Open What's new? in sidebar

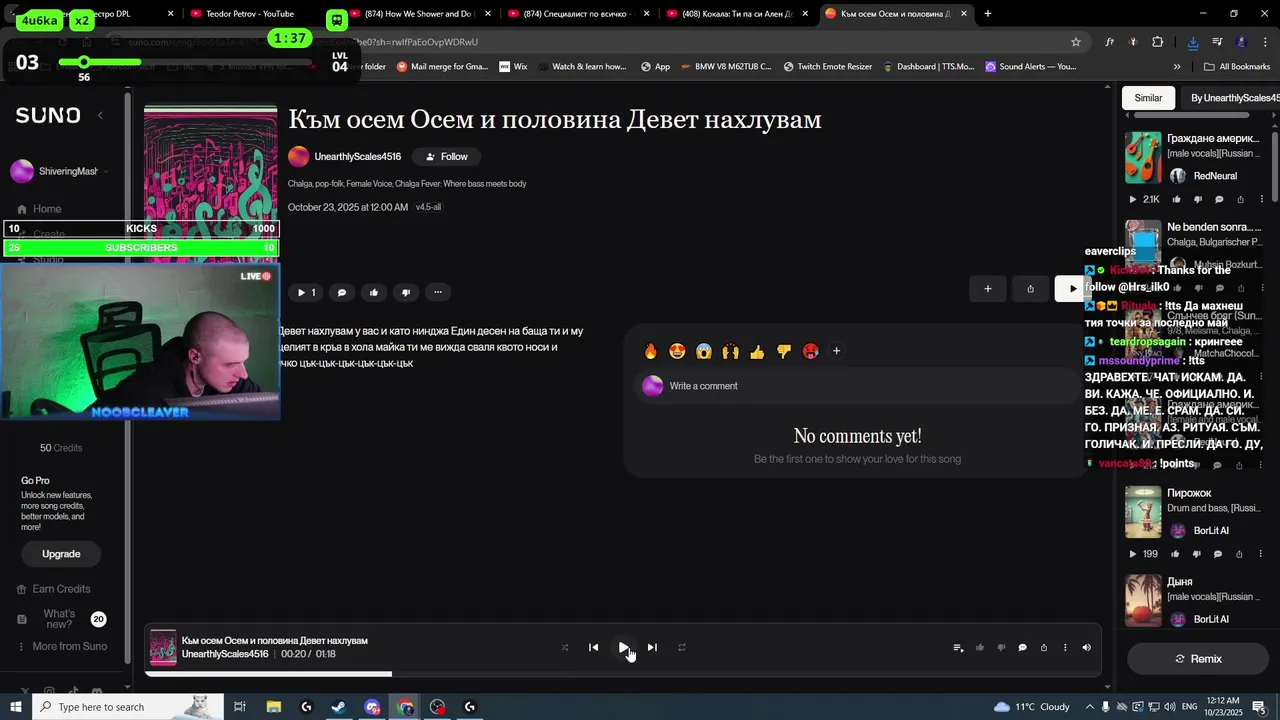pos(59,619)
